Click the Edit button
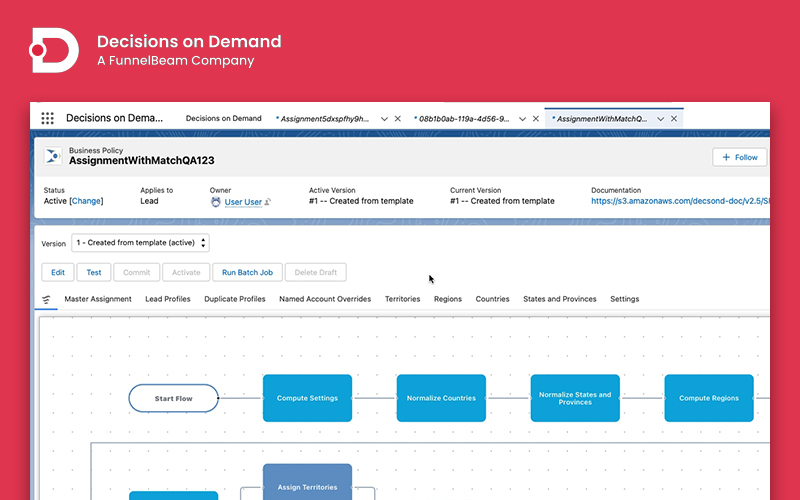 click(58, 272)
